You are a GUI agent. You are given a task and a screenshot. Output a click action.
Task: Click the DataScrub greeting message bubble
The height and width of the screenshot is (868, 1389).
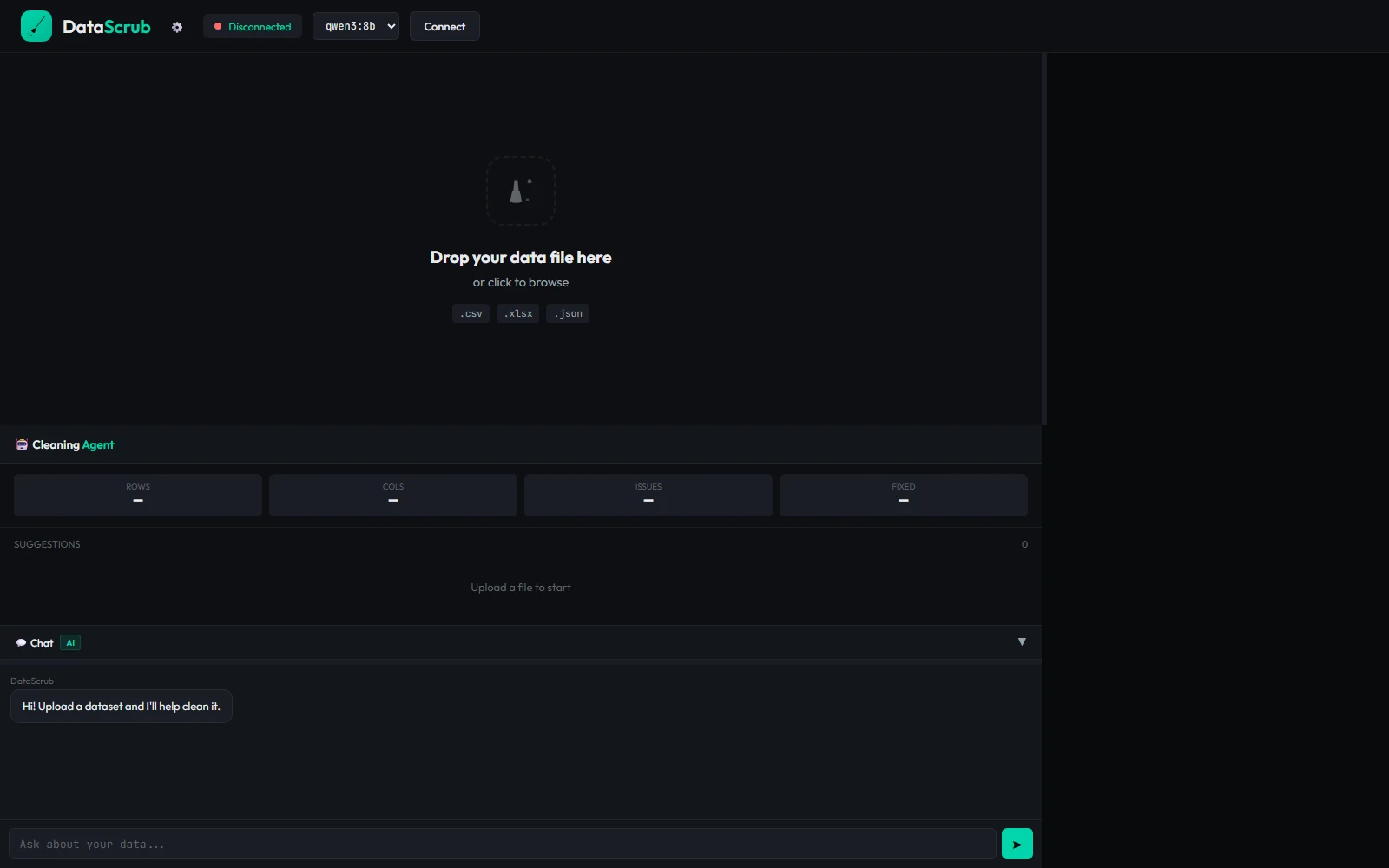pos(122,707)
